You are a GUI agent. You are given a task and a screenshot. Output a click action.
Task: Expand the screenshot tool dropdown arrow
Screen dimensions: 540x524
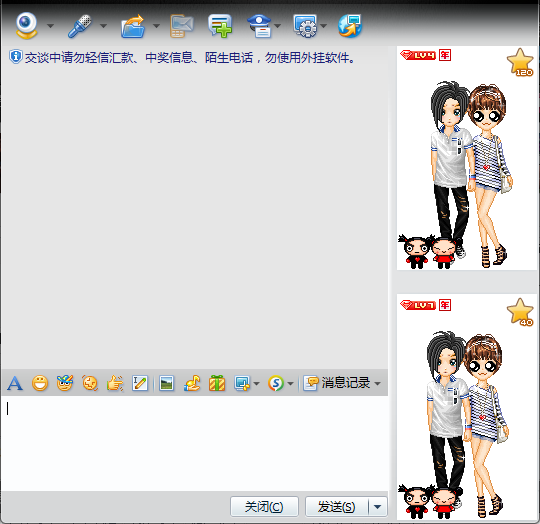(x=256, y=383)
